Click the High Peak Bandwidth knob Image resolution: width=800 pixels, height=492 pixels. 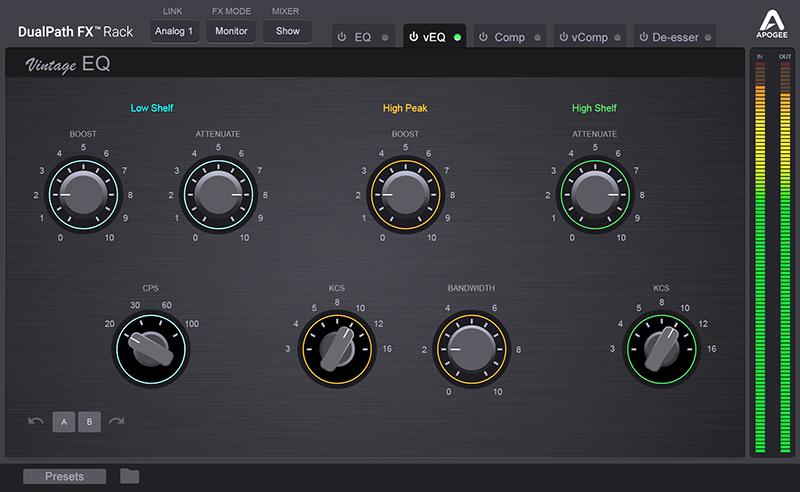(x=471, y=348)
